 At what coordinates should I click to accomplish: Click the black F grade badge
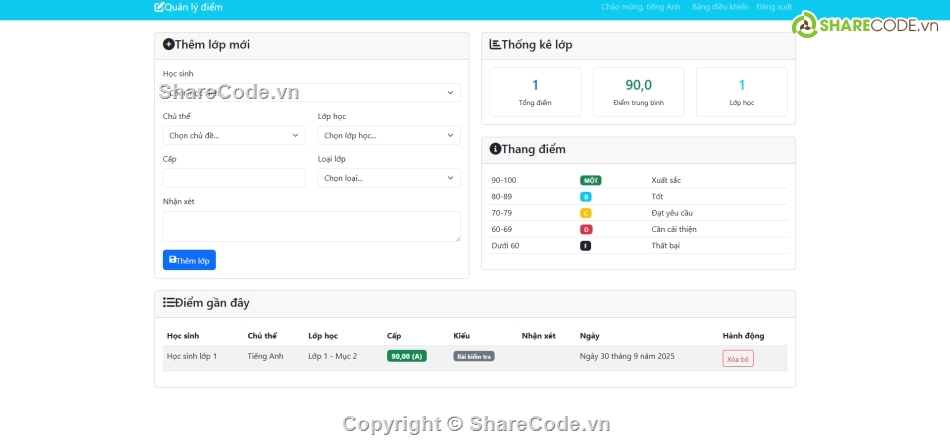tap(586, 246)
